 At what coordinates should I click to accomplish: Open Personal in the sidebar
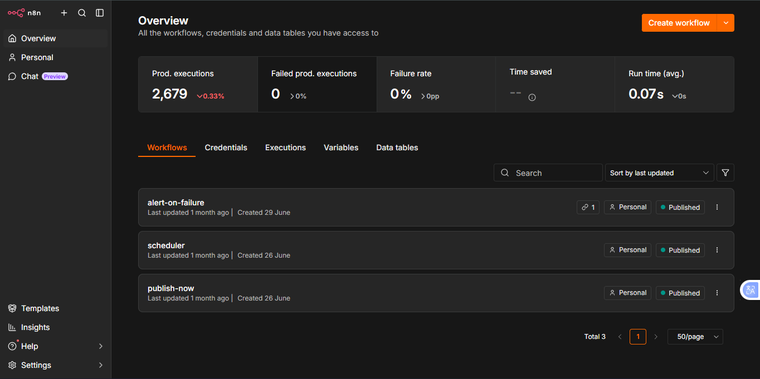tap(55, 57)
